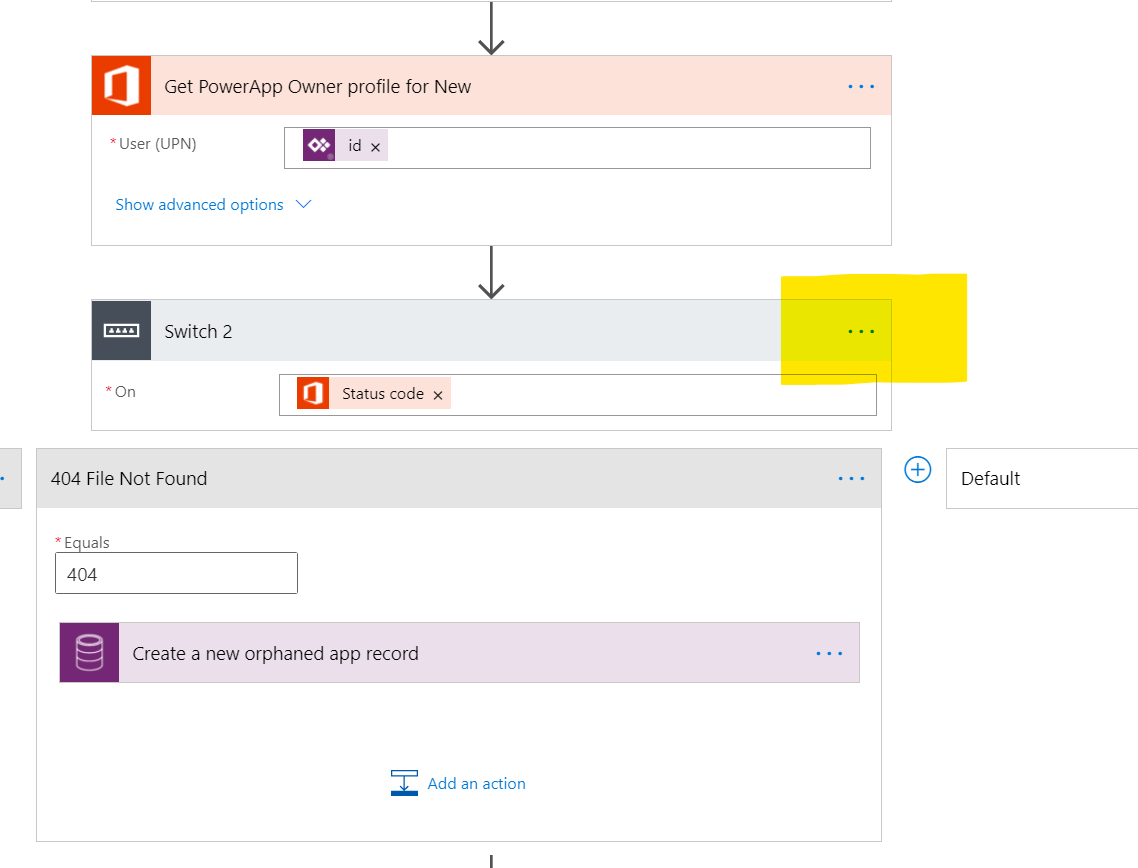This screenshot has width=1138, height=868.
Task: Add a new case with the plus button
Action: 917,470
